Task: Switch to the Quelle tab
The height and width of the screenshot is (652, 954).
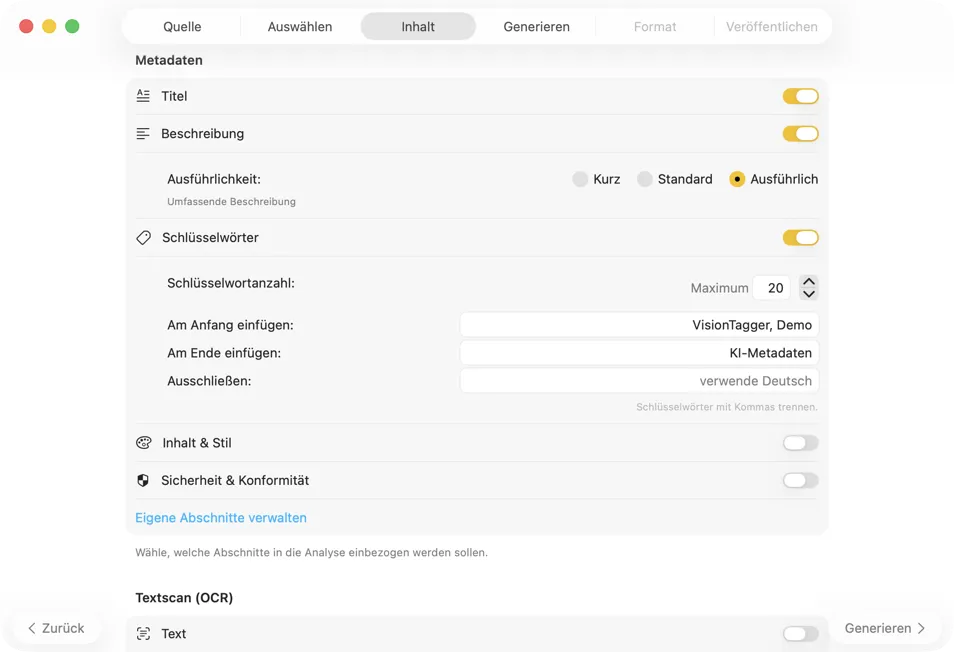Action: coord(182,27)
